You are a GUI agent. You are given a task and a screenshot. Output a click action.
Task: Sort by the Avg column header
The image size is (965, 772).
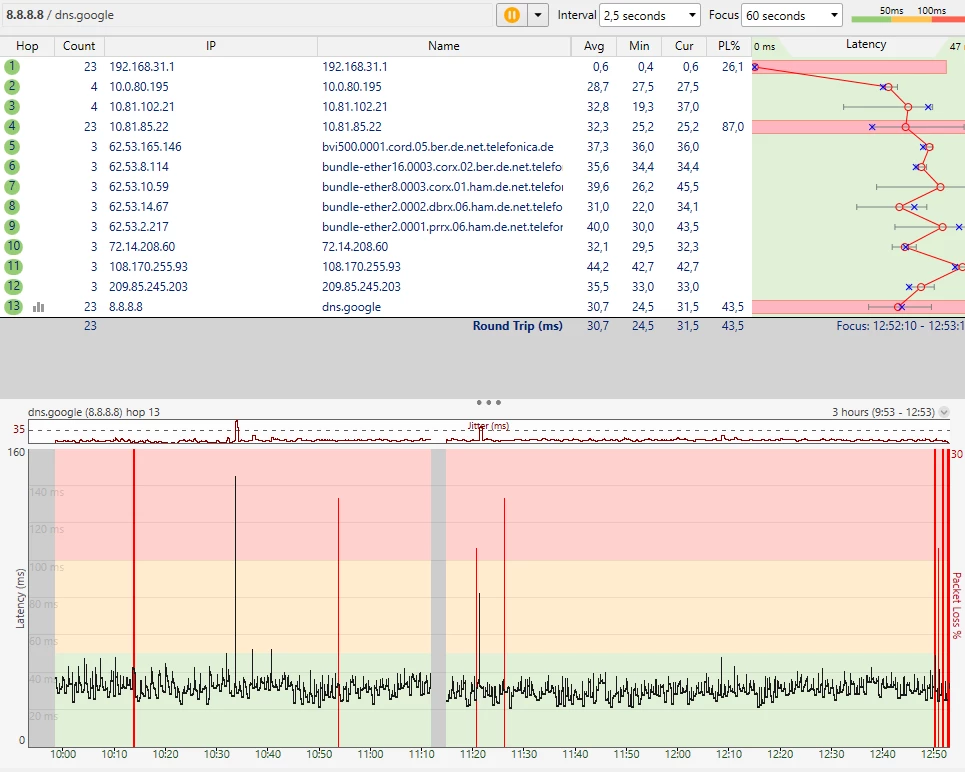(594, 46)
